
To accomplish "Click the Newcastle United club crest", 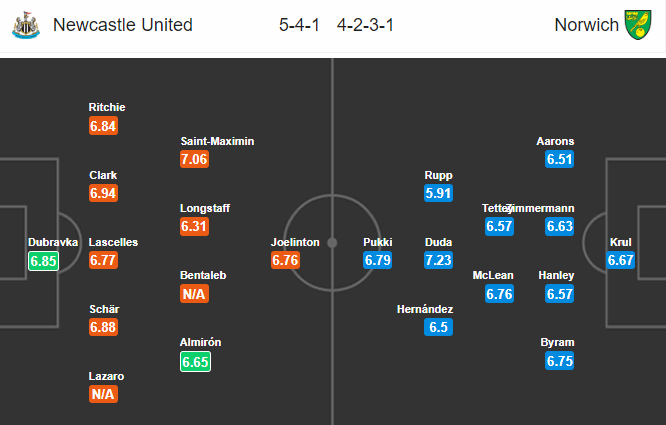I will click(26, 25).
